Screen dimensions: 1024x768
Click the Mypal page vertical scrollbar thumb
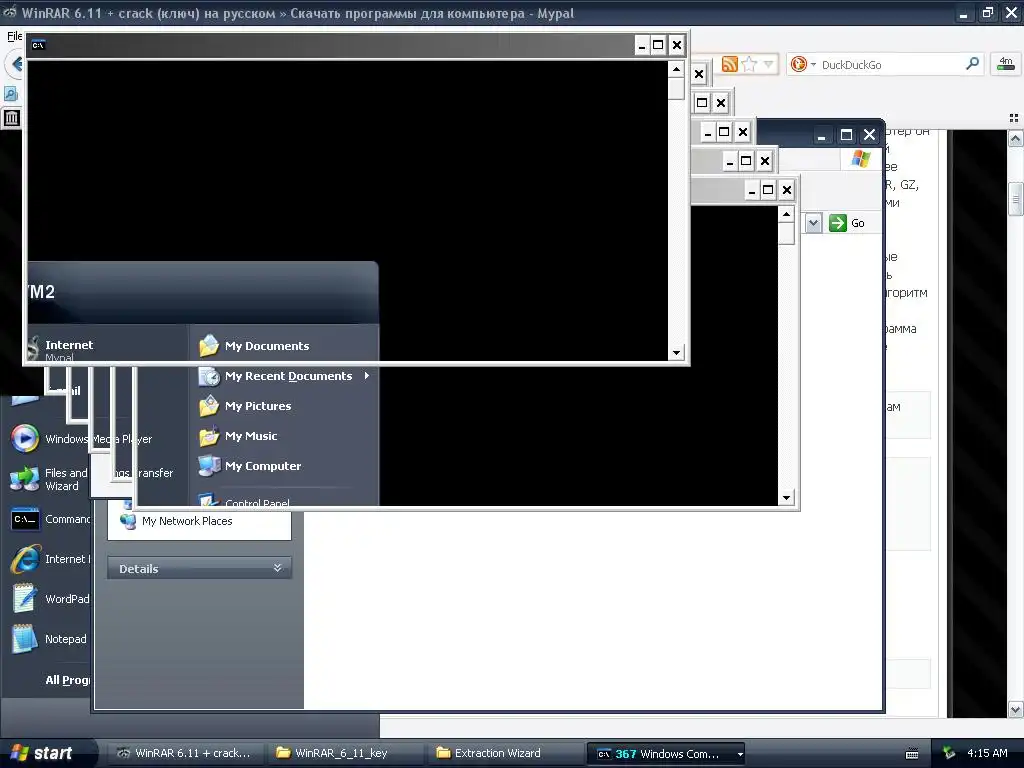[x=1016, y=199]
